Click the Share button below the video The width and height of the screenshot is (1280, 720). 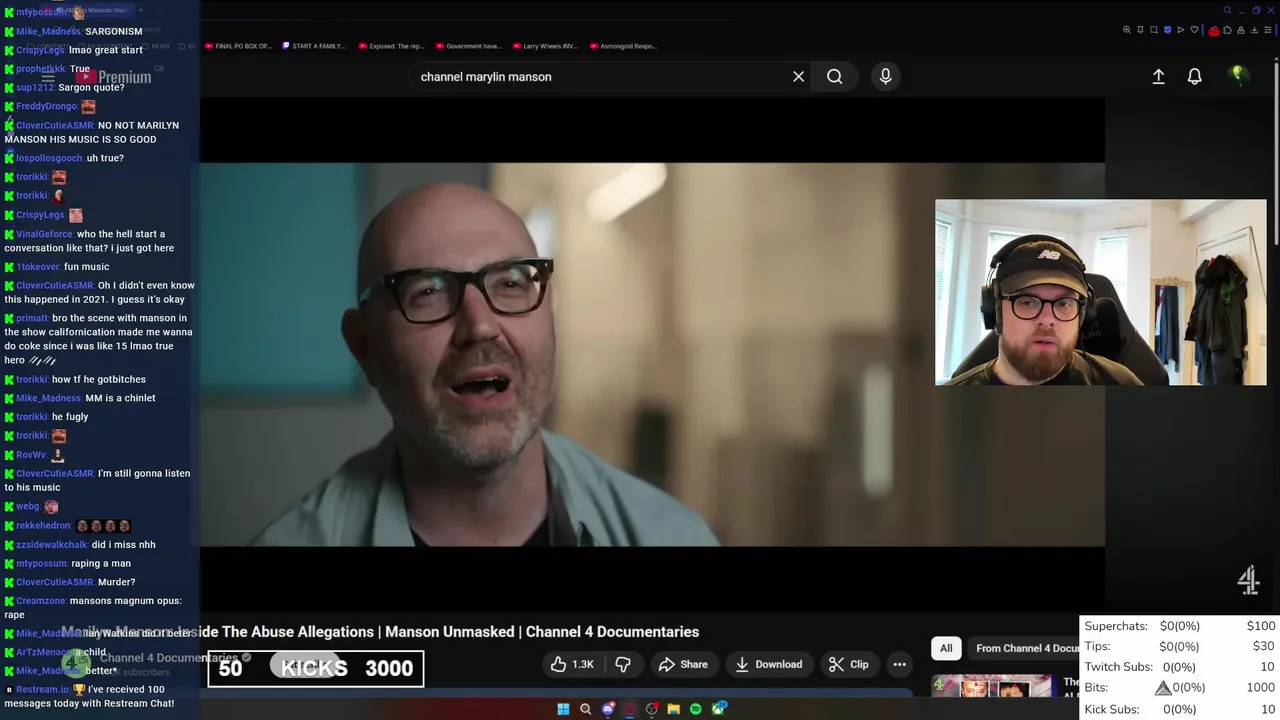pos(683,664)
